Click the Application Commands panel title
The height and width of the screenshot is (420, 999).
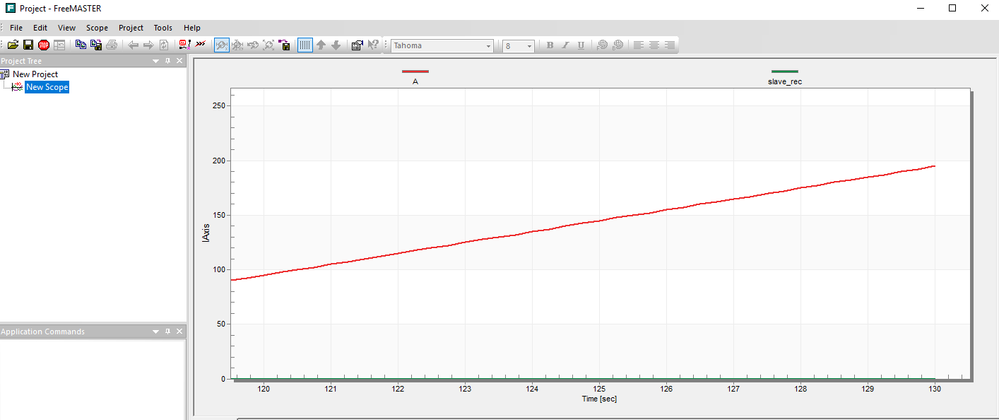click(x=43, y=332)
